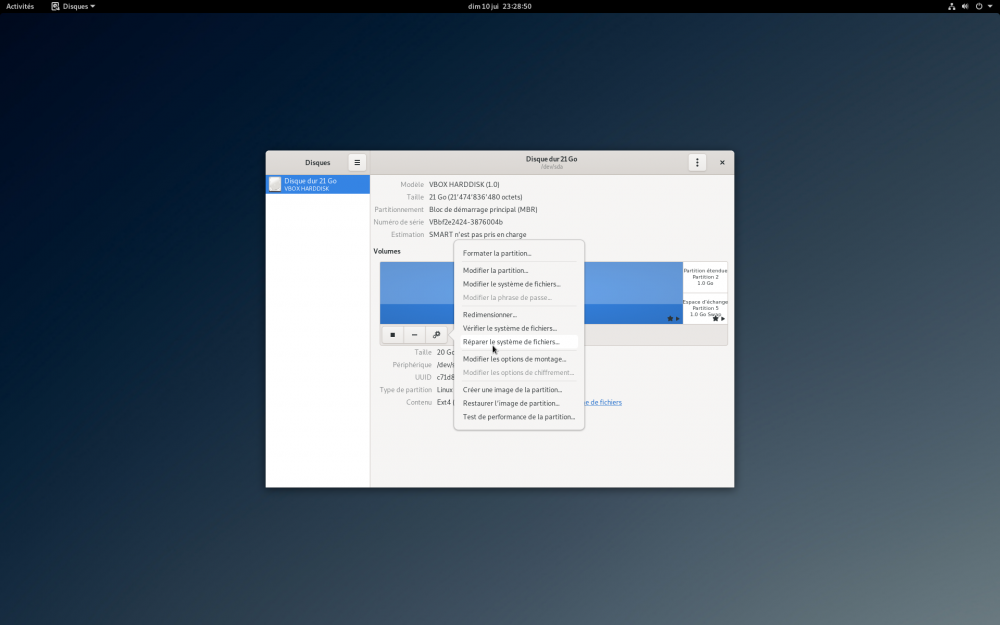Open the Disques app menu dropdown

click(x=73, y=6)
